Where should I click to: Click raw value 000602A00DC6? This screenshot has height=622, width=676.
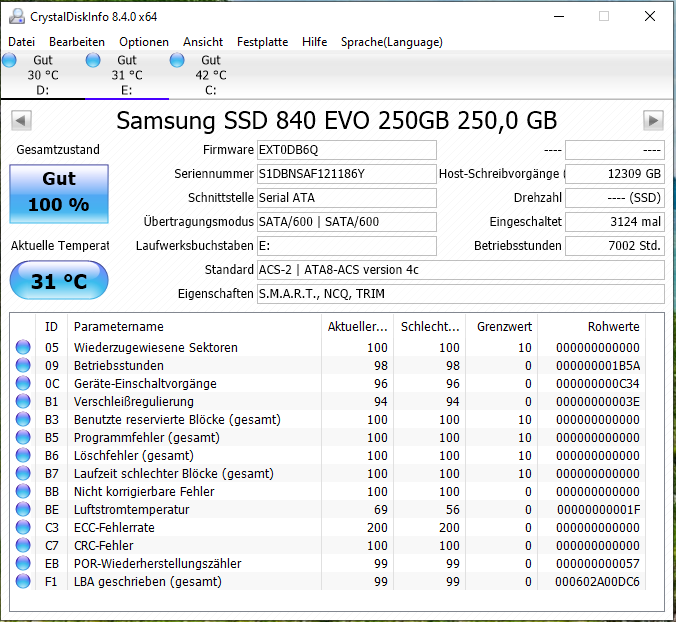coord(598,581)
